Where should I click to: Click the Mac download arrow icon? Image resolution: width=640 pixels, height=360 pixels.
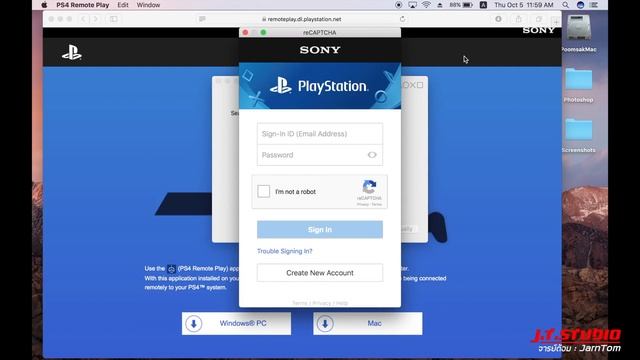click(325, 324)
